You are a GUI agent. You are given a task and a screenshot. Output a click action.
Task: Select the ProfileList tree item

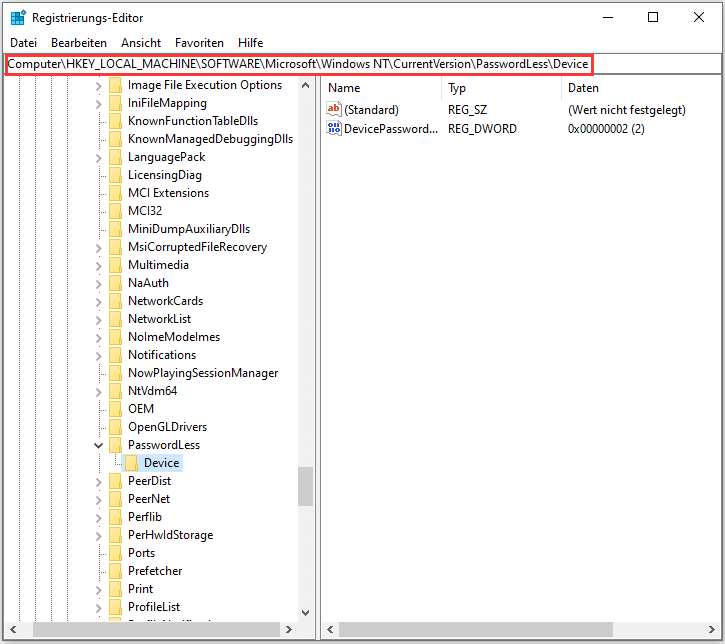[x=154, y=607]
